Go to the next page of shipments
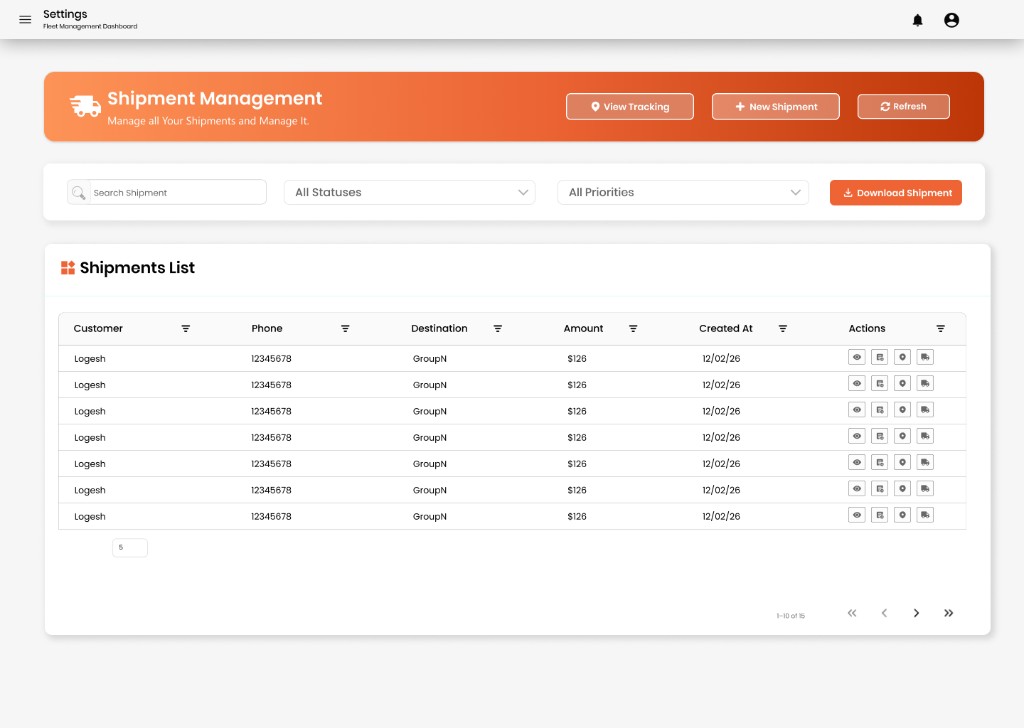This screenshot has height=728, width=1024. 916,612
